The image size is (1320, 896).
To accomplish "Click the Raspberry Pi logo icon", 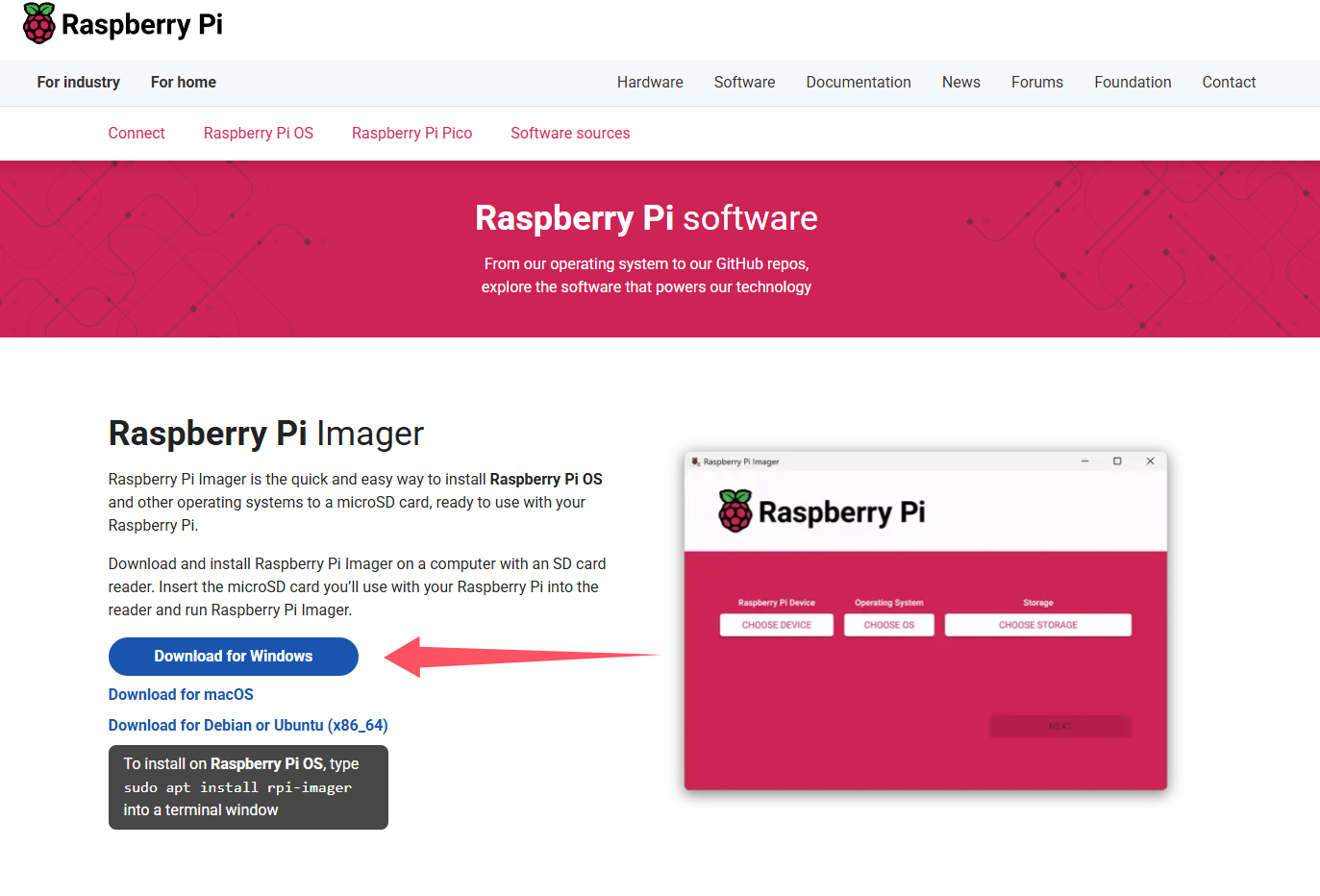I will 39,23.
